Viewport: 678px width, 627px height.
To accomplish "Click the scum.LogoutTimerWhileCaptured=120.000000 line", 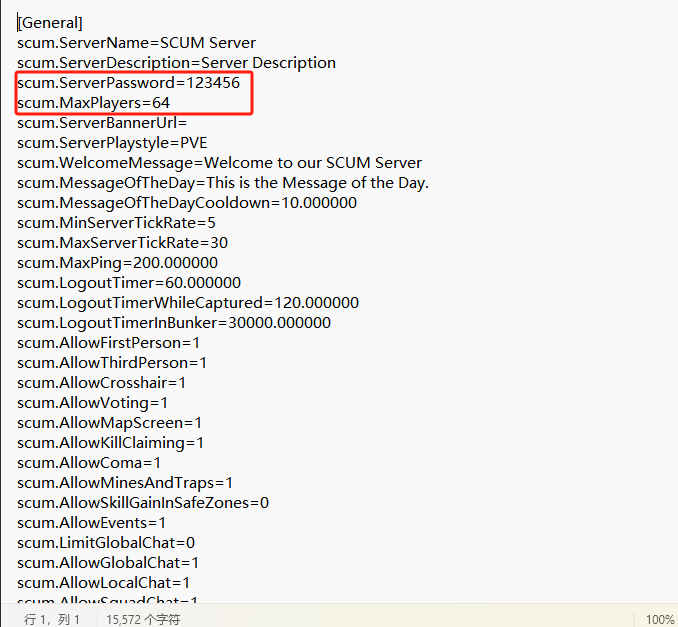I will [x=188, y=303].
